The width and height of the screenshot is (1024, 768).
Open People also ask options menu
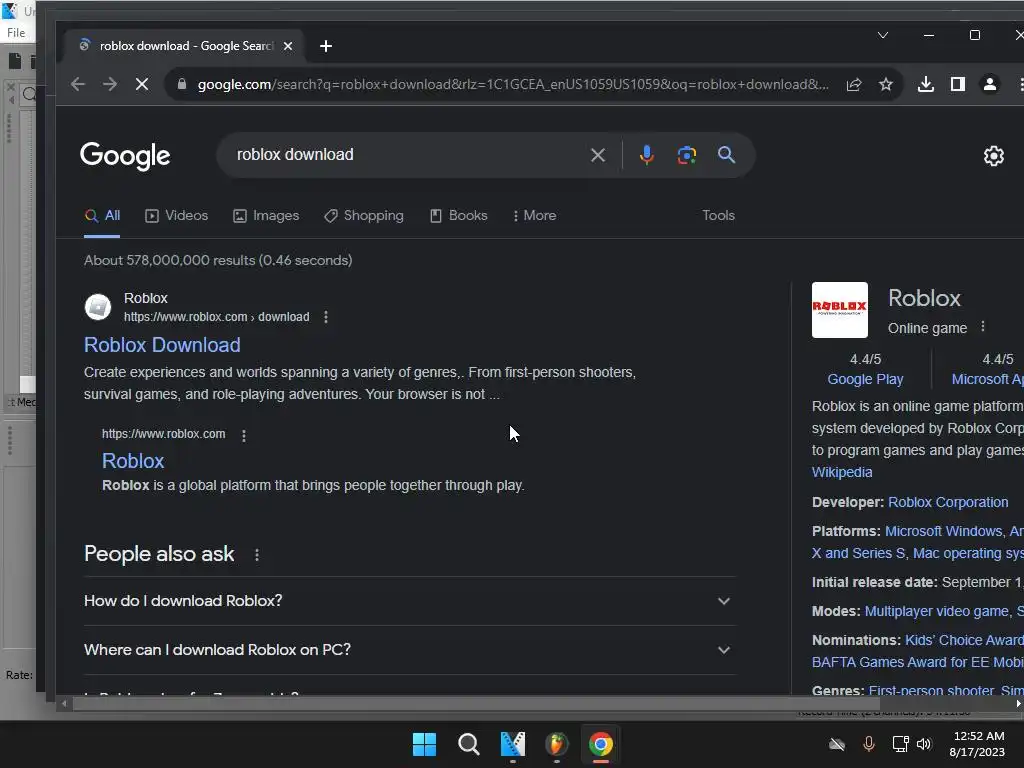[x=257, y=554]
